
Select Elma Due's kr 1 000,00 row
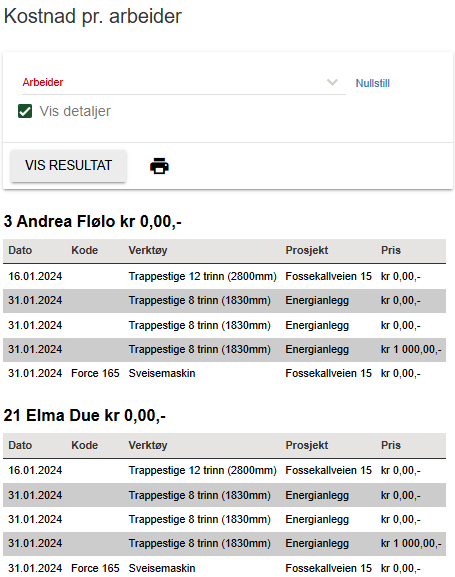(x=224, y=544)
